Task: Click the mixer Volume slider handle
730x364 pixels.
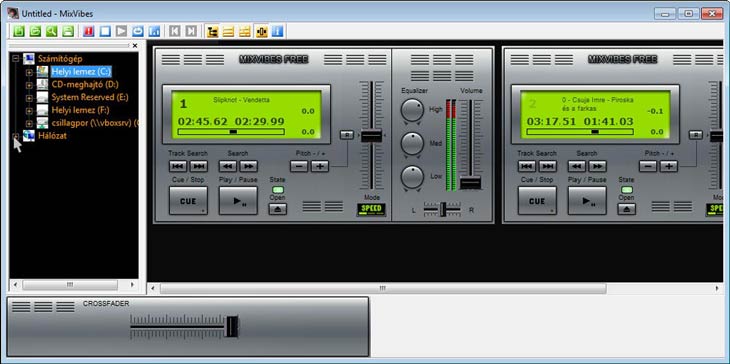Action: (470, 182)
